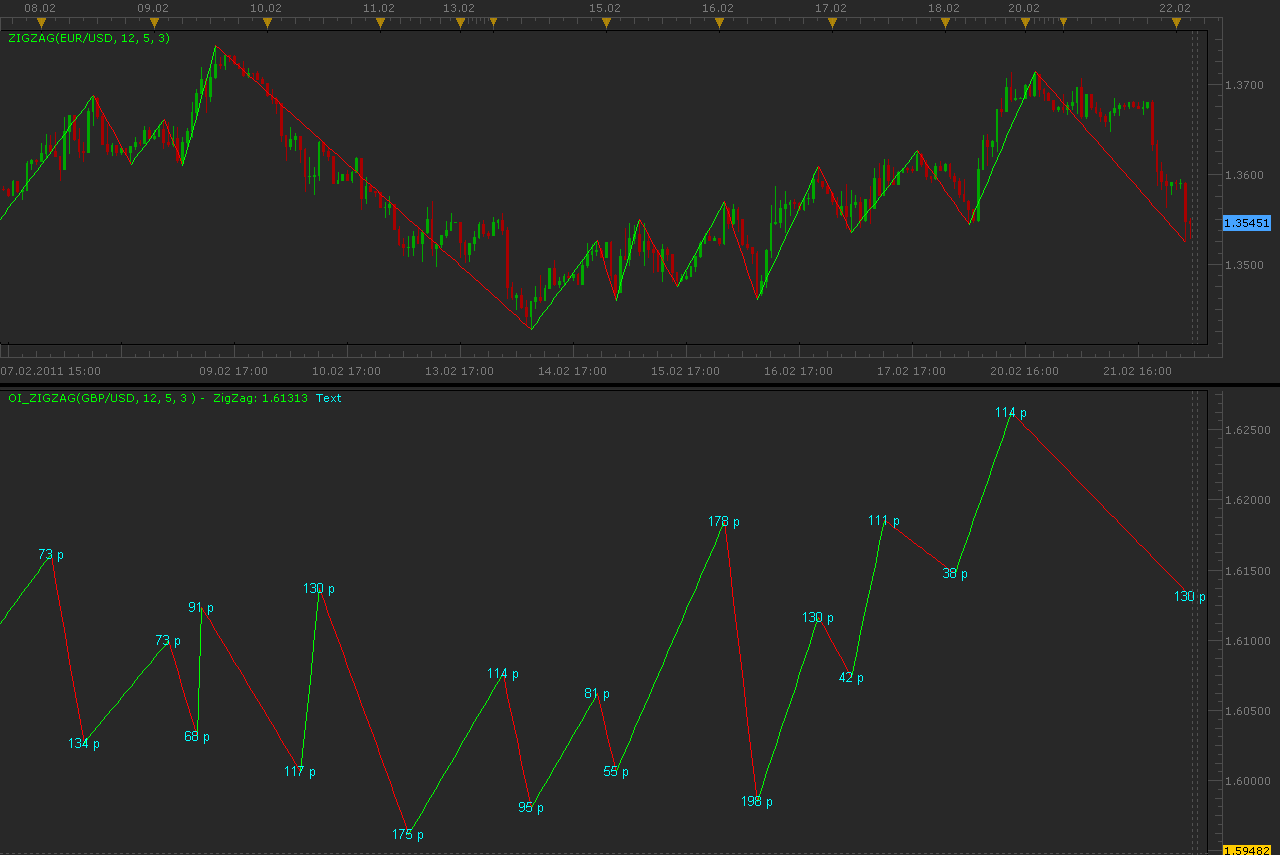This screenshot has height=855, width=1280.
Task: Select the 38 p swing label
Action: pos(955,573)
